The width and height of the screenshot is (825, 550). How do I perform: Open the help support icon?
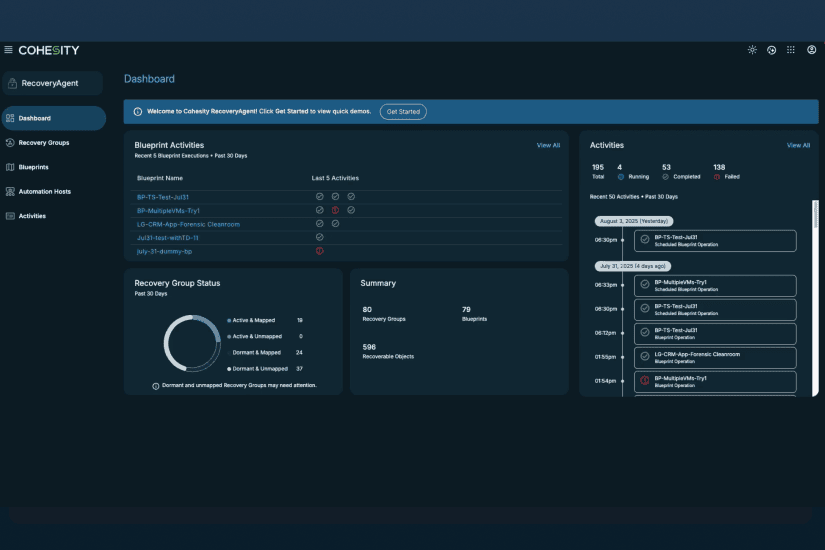pos(771,50)
